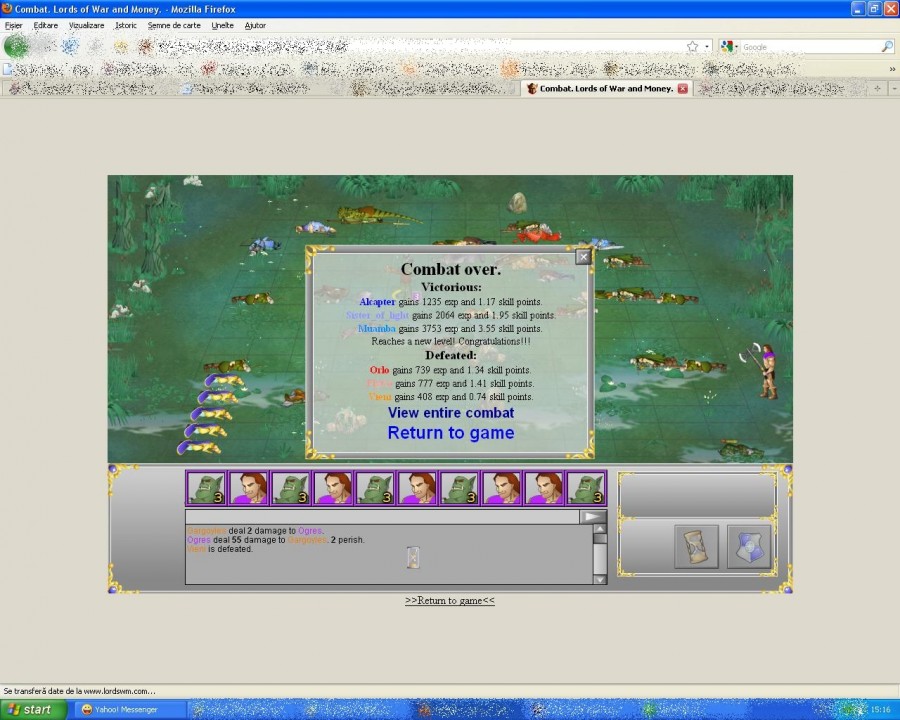This screenshot has height=720, width=900.
Task: Click View entire combat link
Action: click(451, 413)
